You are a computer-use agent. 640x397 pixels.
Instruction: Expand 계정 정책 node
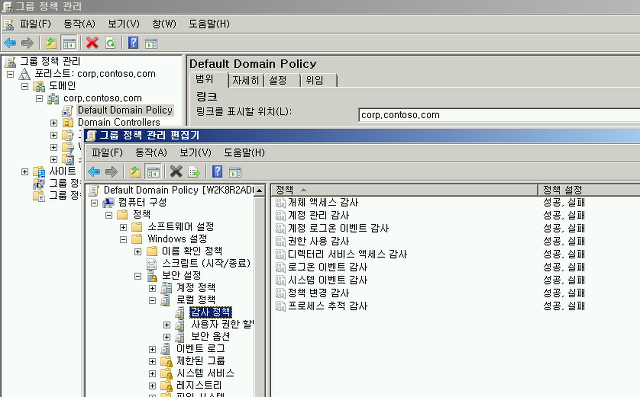pyautogui.click(x=152, y=288)
